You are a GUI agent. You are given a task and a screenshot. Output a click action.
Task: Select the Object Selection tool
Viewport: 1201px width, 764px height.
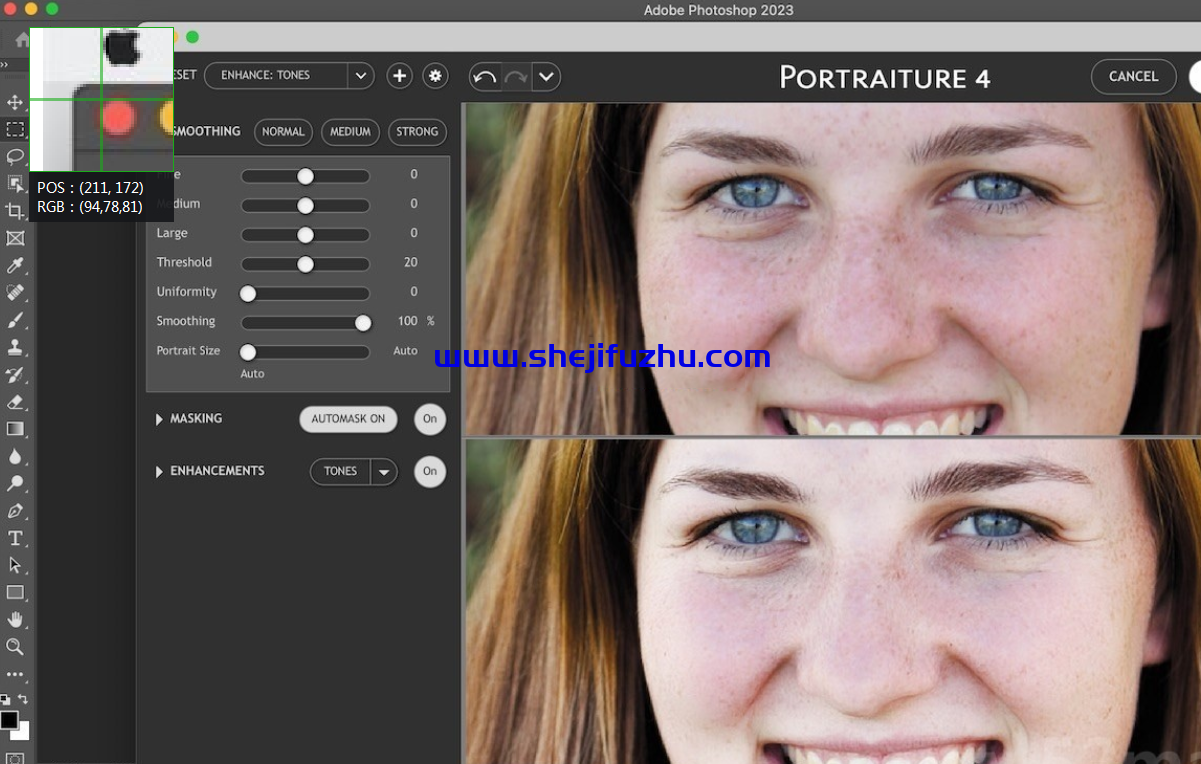point(15,184)
